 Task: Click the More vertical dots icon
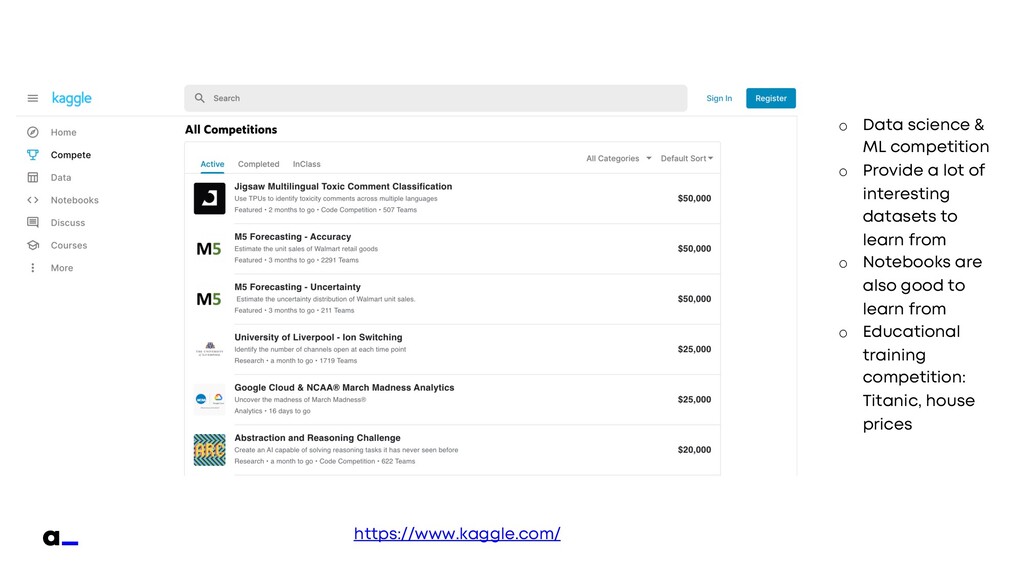[x=33, y=268]
